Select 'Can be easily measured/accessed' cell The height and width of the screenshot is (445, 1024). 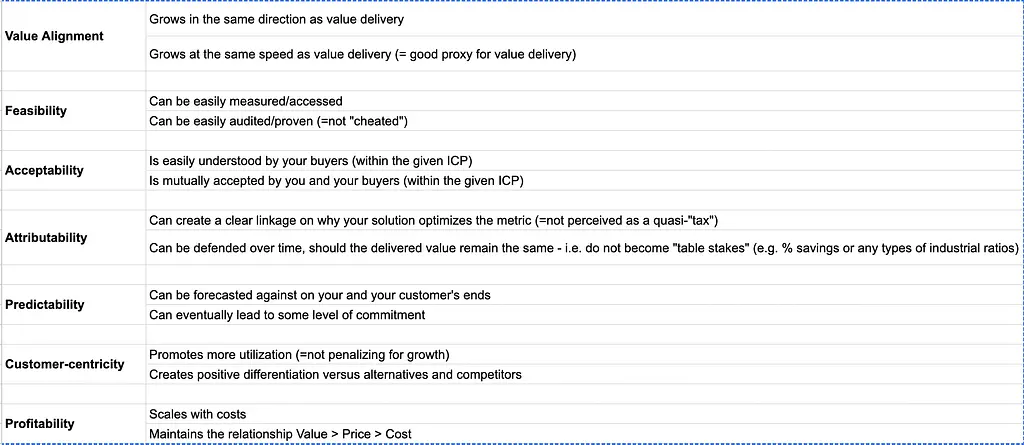(x=246, y=101)
